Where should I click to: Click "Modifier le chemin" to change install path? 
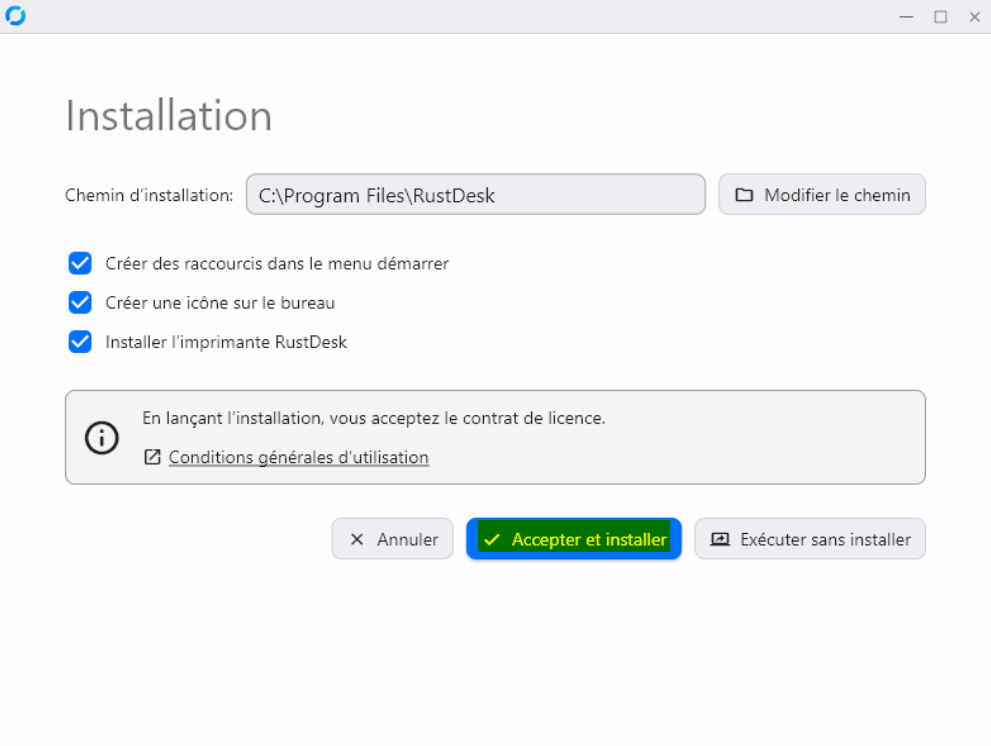[x=822, y=195]
